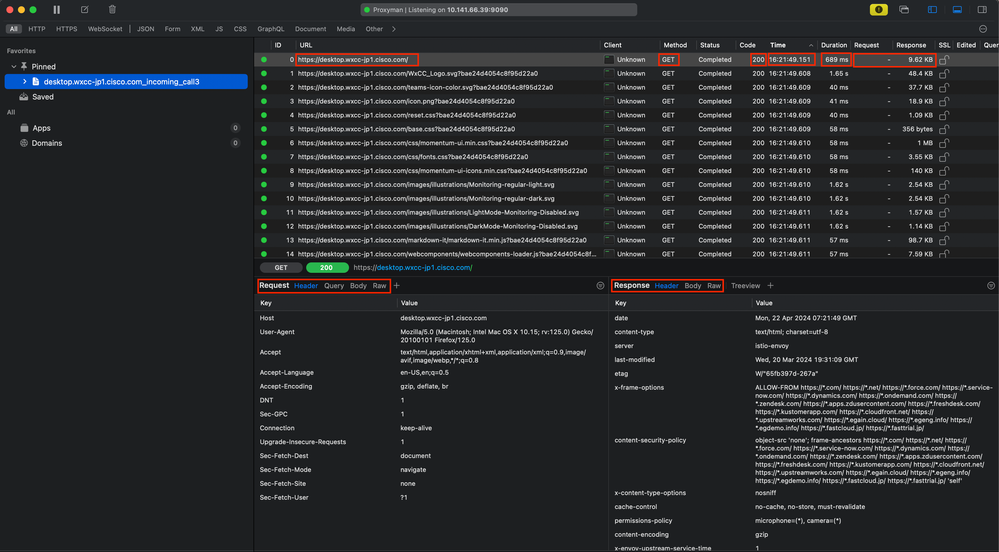Click the GET method badge
The width and height of the screenshot is (999, 552).
click(281, 268)
